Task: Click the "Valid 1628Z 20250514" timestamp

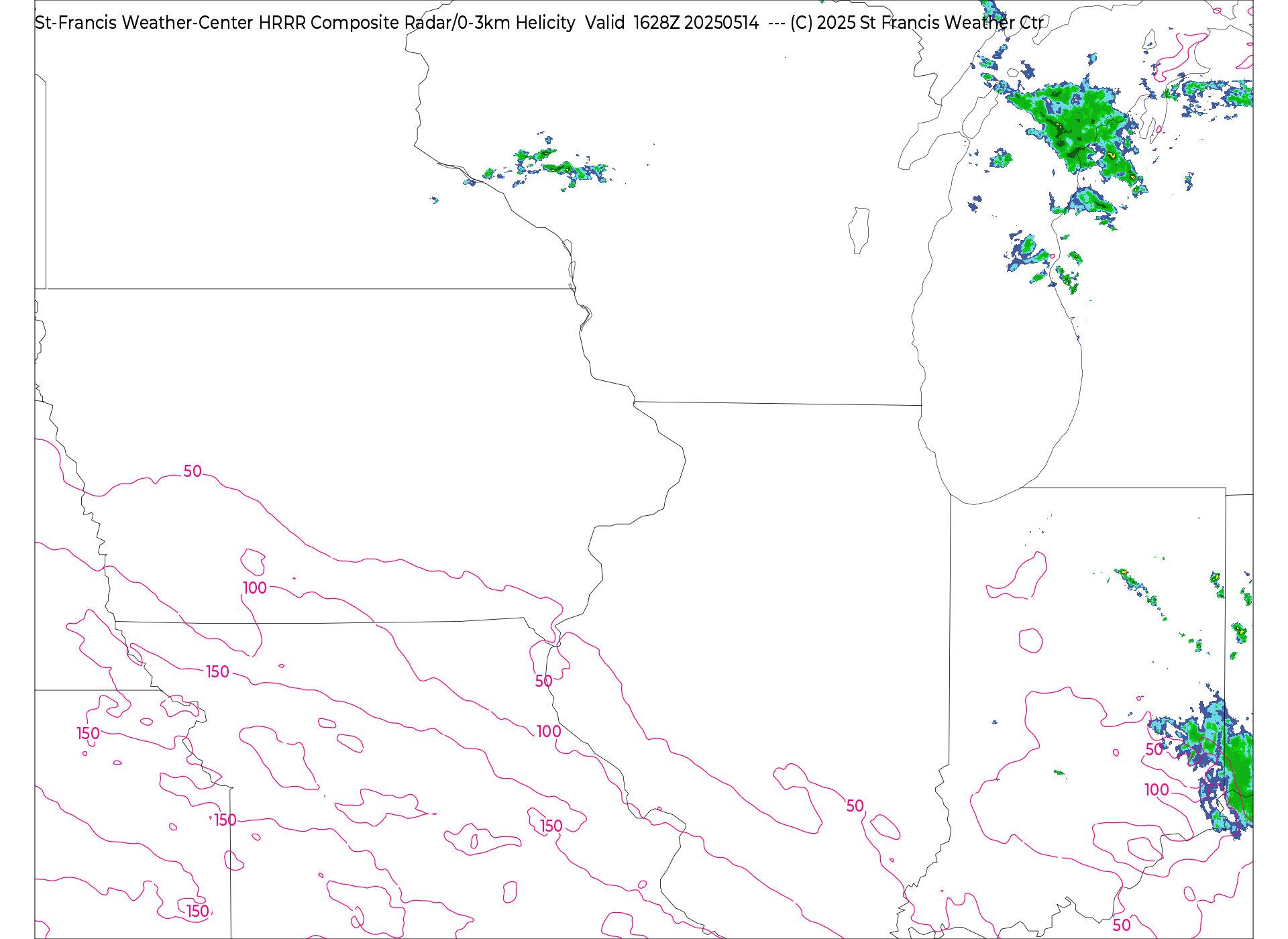Action: click(x=672, y=23)
